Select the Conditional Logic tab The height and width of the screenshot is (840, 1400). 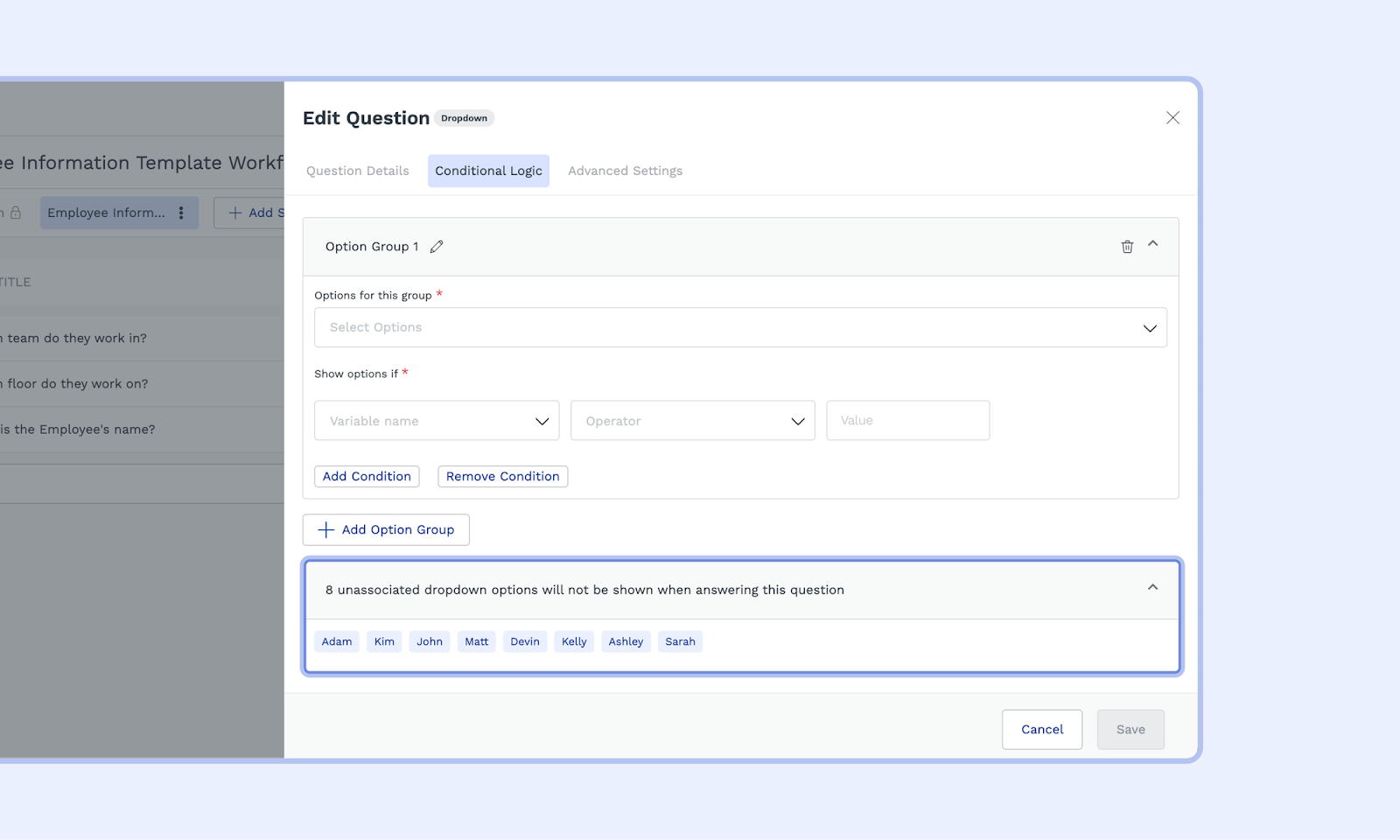pos(488,171)
